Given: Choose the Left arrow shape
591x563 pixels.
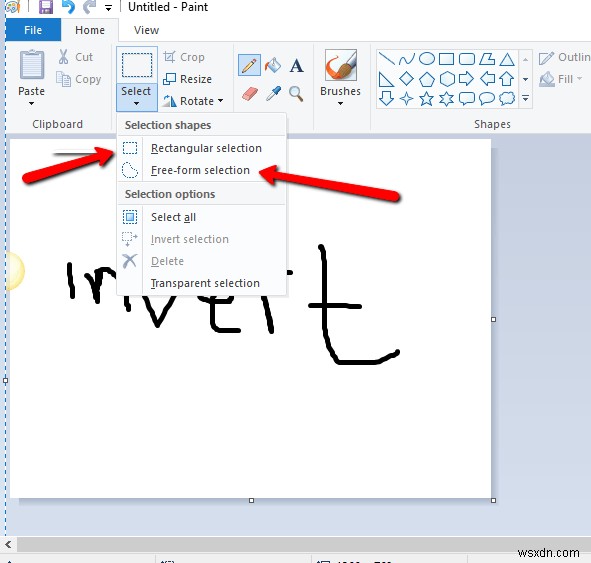Looking at the screenshot, I should [x=487, y=79].
